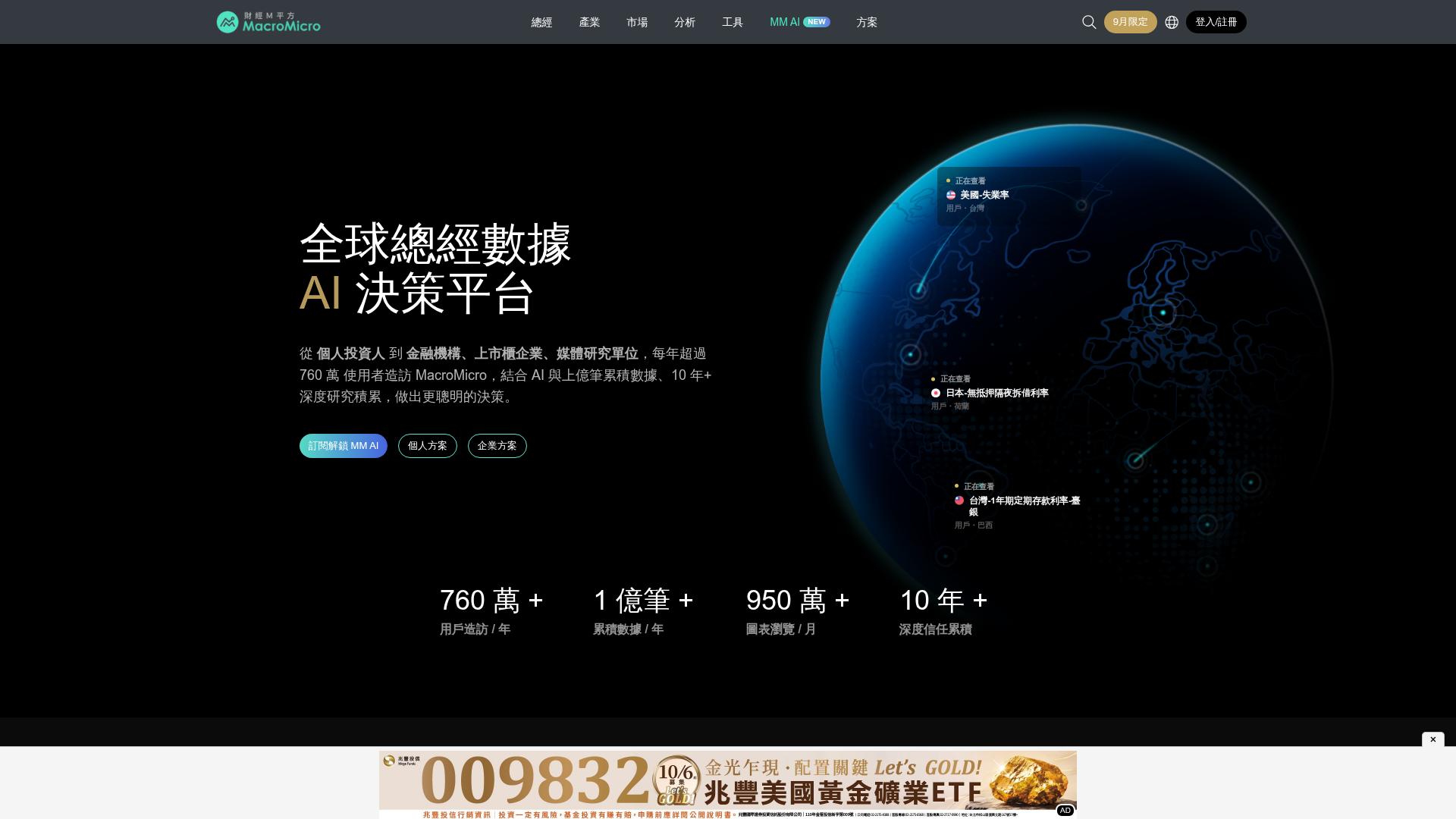Open the MM AI menu item
The width and height of the screenshot is (1456, 819).
coord(799,22)
